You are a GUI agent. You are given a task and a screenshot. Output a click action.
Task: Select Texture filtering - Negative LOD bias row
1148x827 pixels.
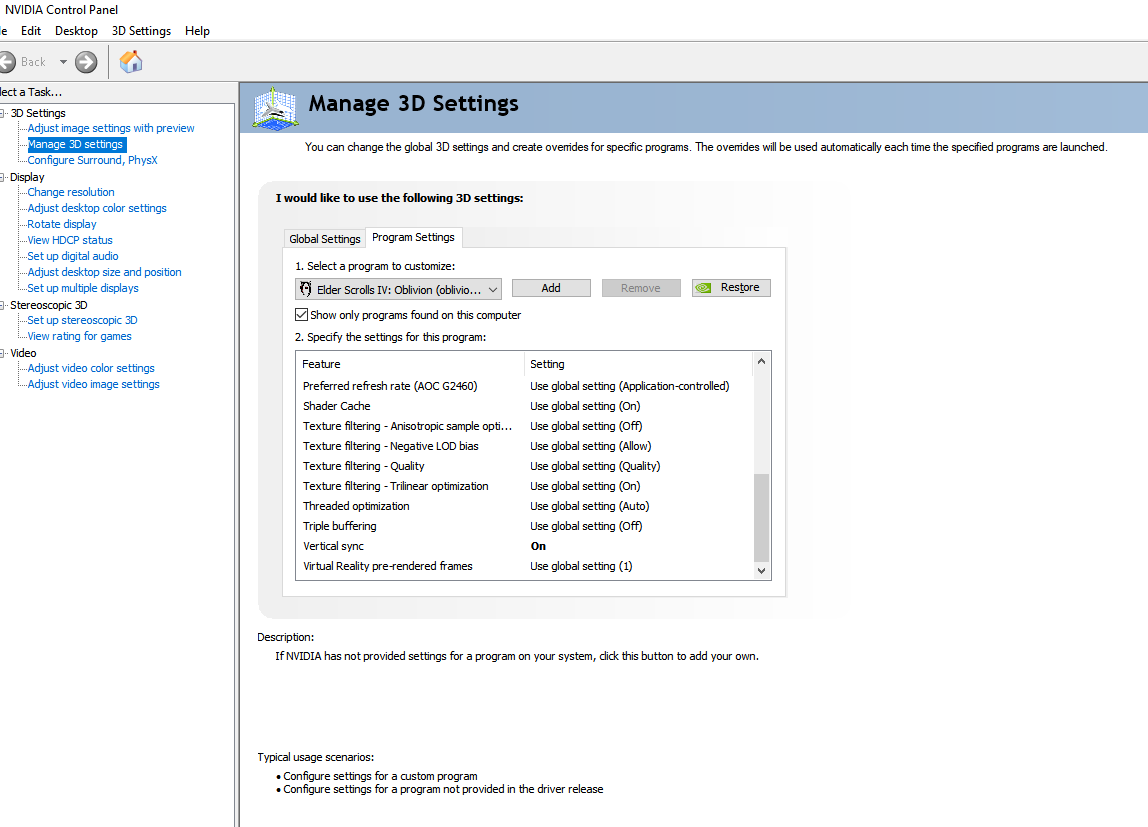pos(524,446)
